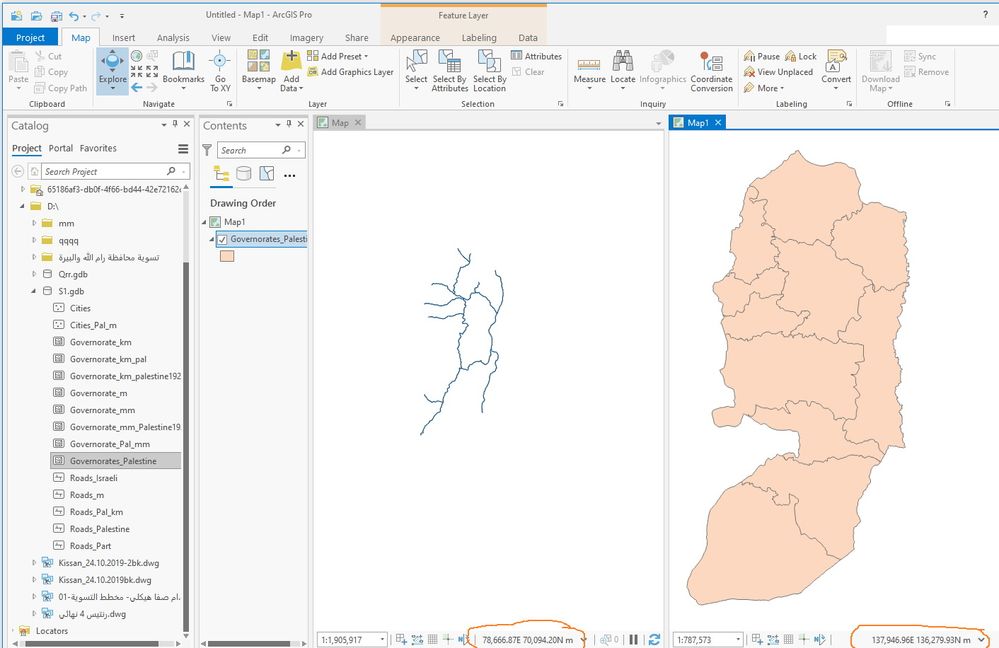Switch to Portal in Catalog pane
Viewport: 999px width, 648px height.
click(61, 148)
